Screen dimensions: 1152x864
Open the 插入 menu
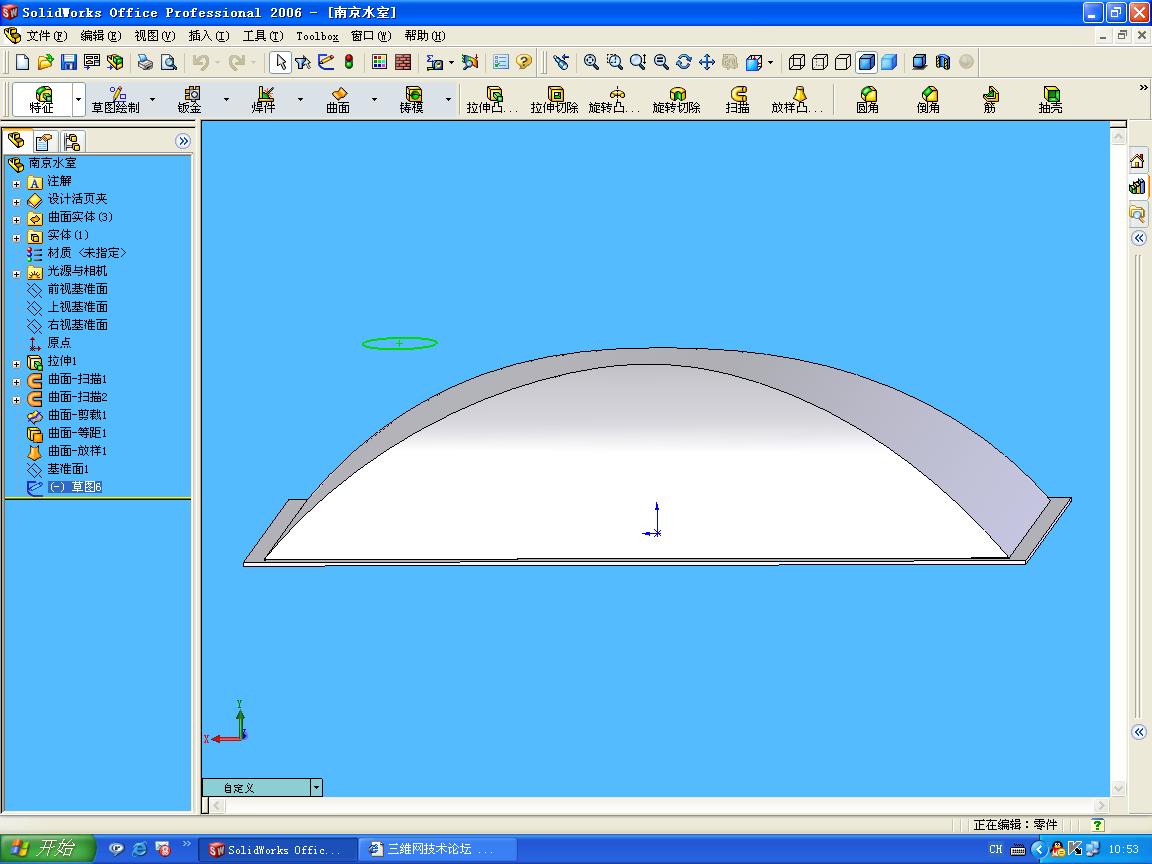209,36
